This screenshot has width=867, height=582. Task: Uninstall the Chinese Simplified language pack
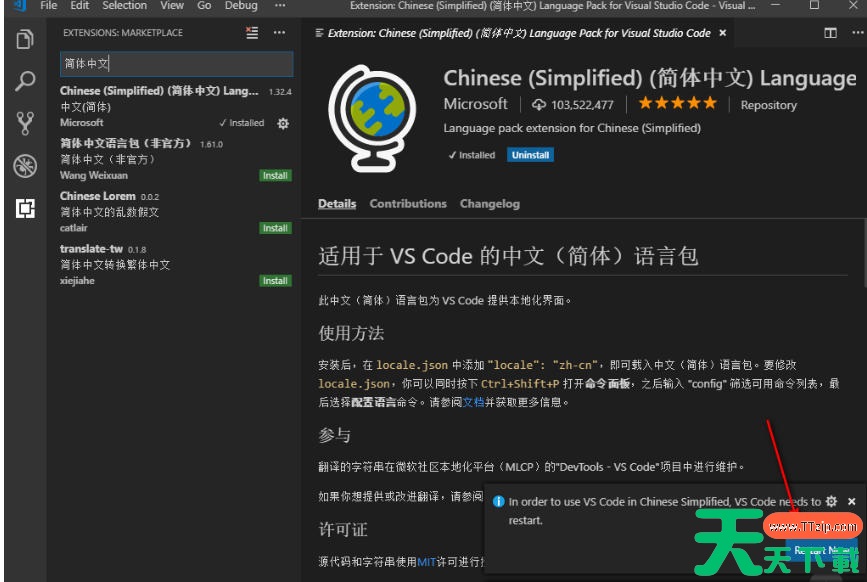pos(530,155)
